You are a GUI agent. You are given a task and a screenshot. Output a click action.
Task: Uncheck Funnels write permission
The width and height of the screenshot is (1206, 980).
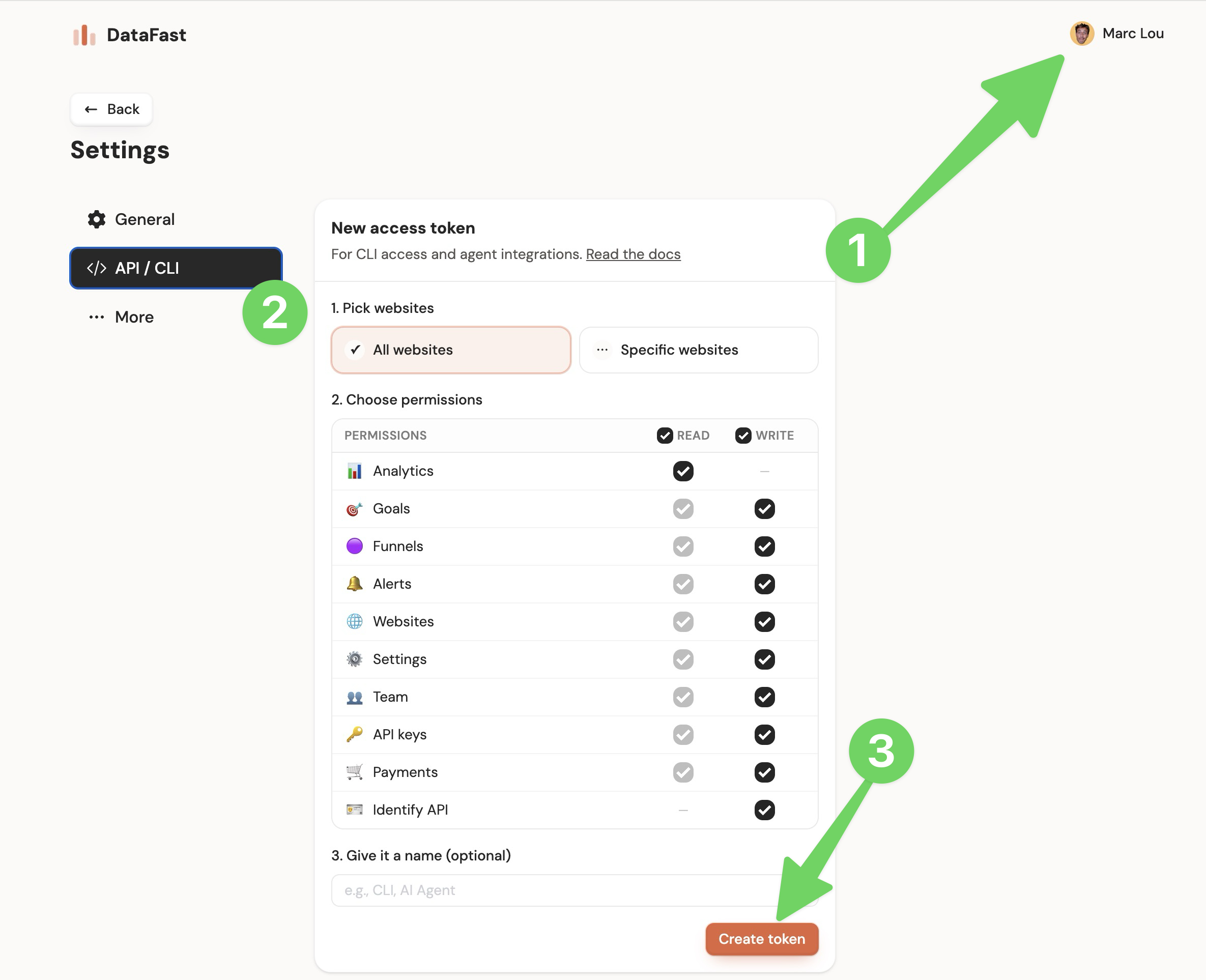764,546
